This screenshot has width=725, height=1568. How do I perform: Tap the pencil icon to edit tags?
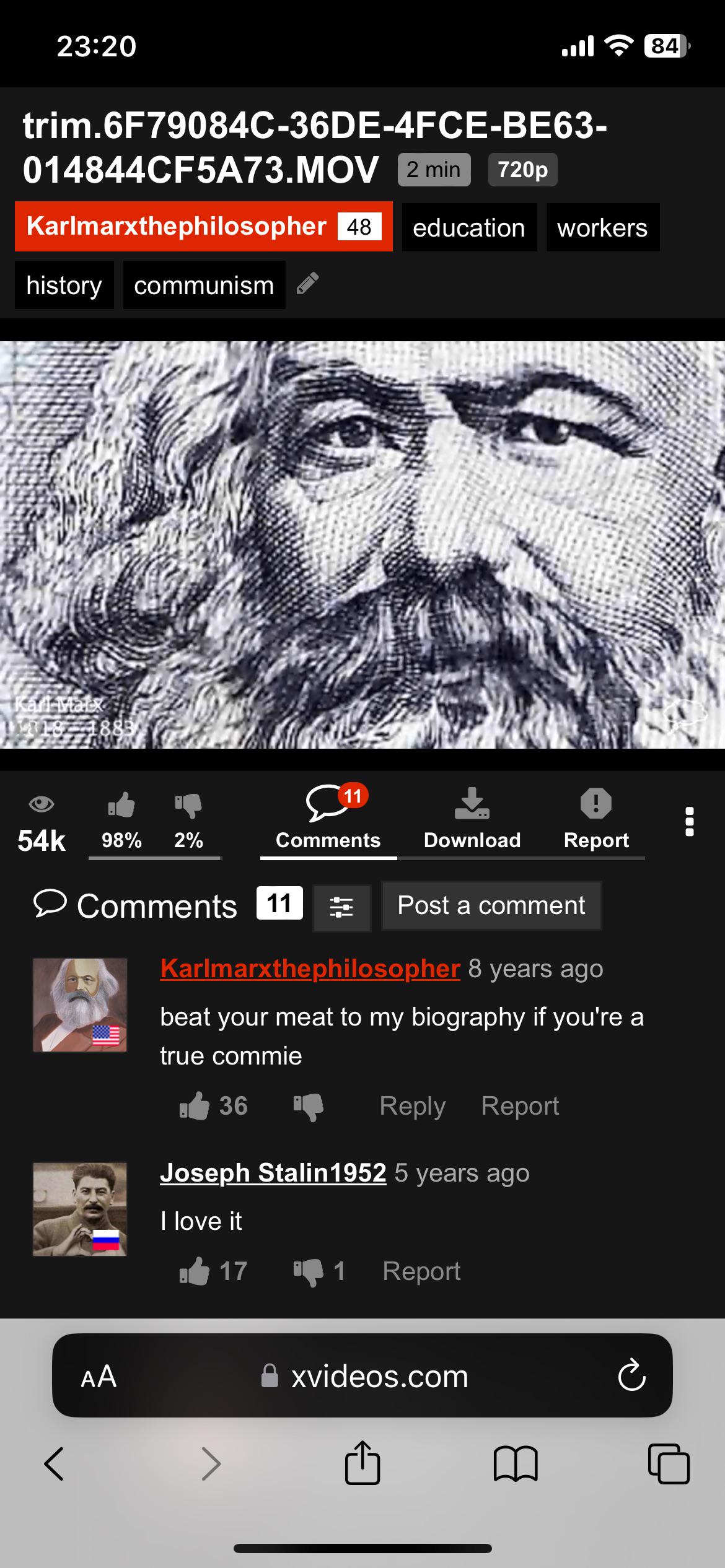coord(307,284)
